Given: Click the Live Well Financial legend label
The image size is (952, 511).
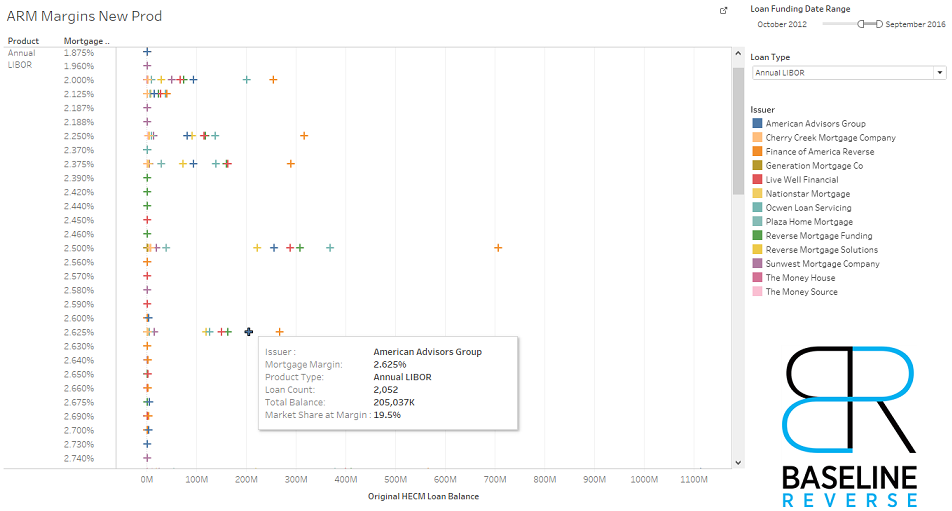Looking at the screenshot, I should tap(802, 180).
